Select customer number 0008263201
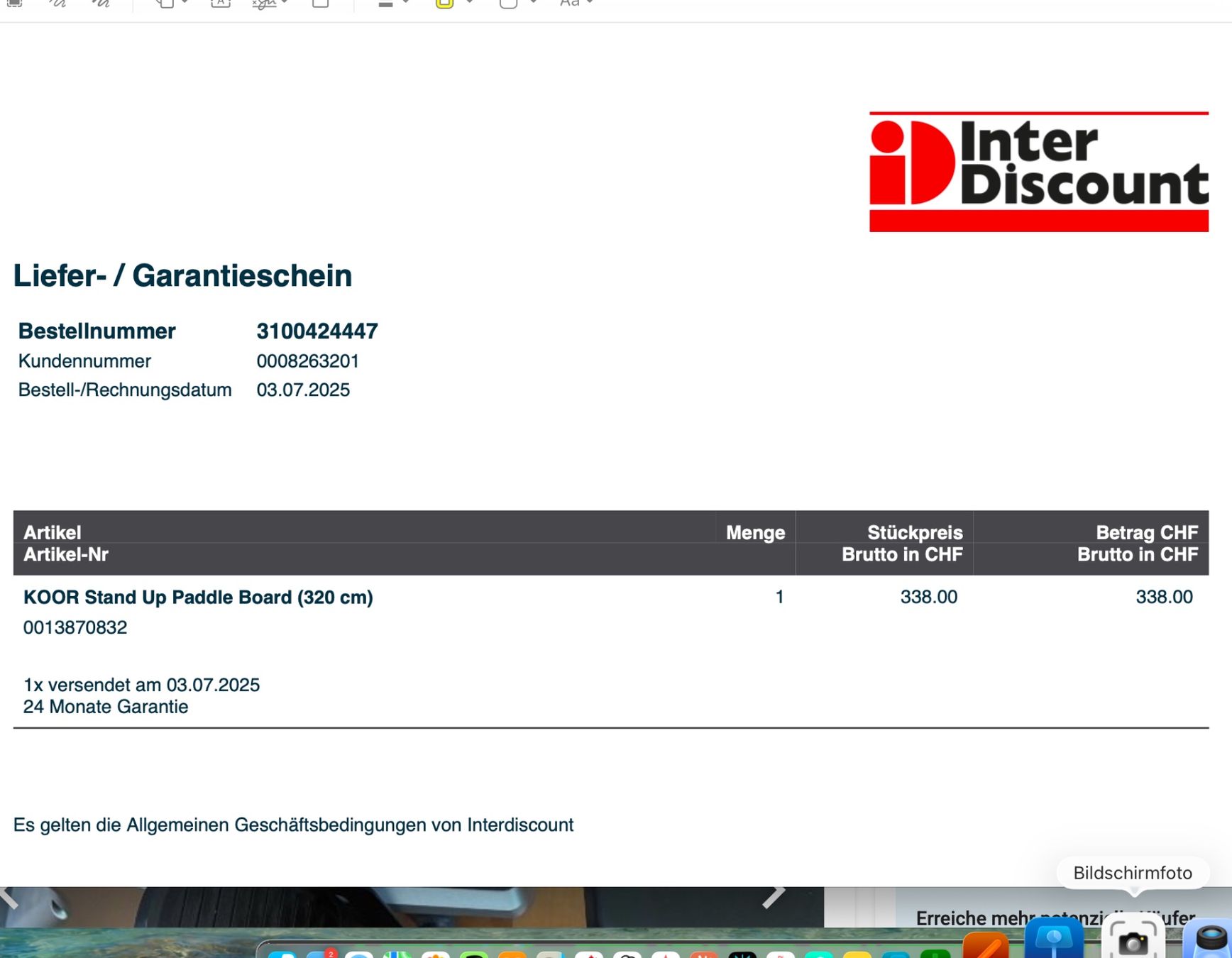 click(x=308, y=361)
